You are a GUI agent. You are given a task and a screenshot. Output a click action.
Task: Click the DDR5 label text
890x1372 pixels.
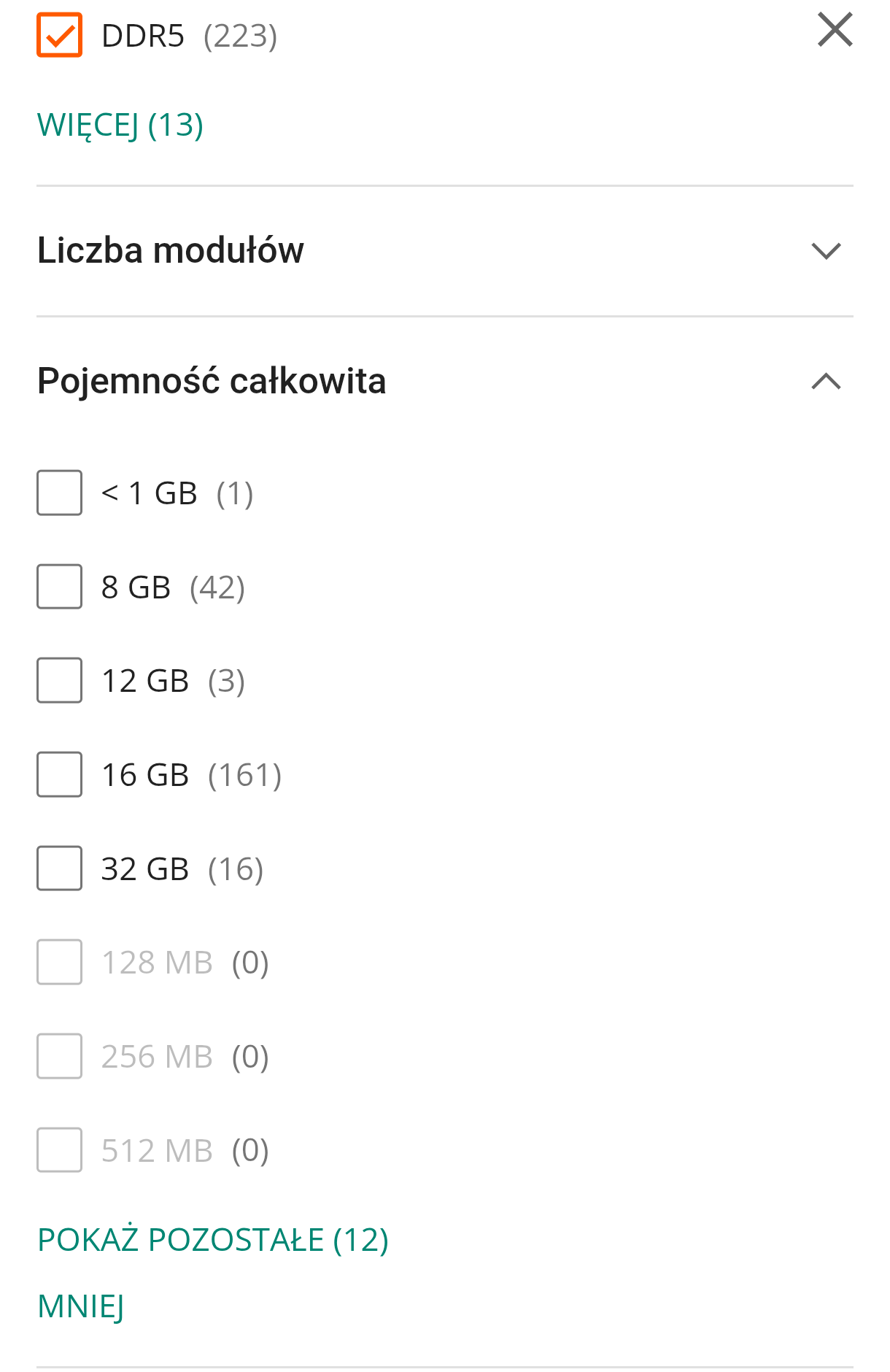coord(143,36)
